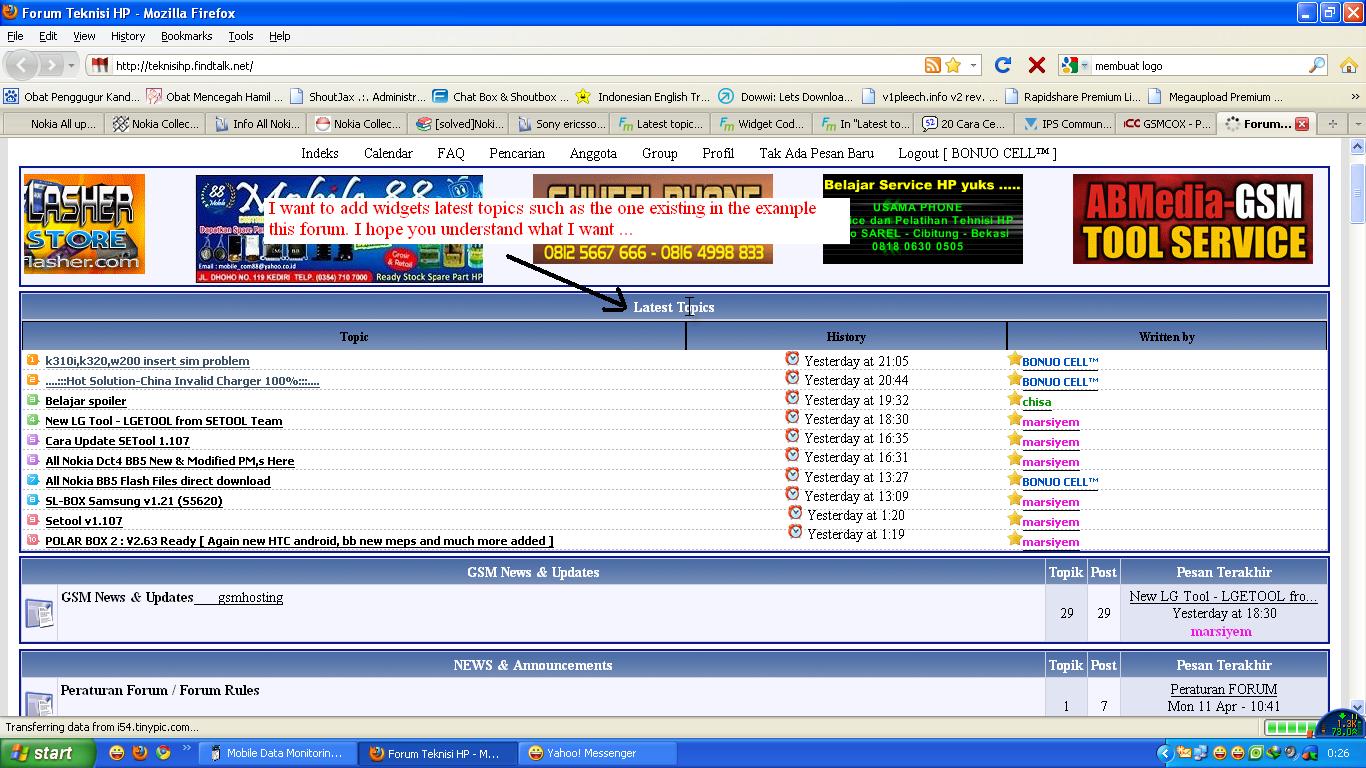
Task: Click the page vertical scrollbar thumb
Action: point(1357,192)
